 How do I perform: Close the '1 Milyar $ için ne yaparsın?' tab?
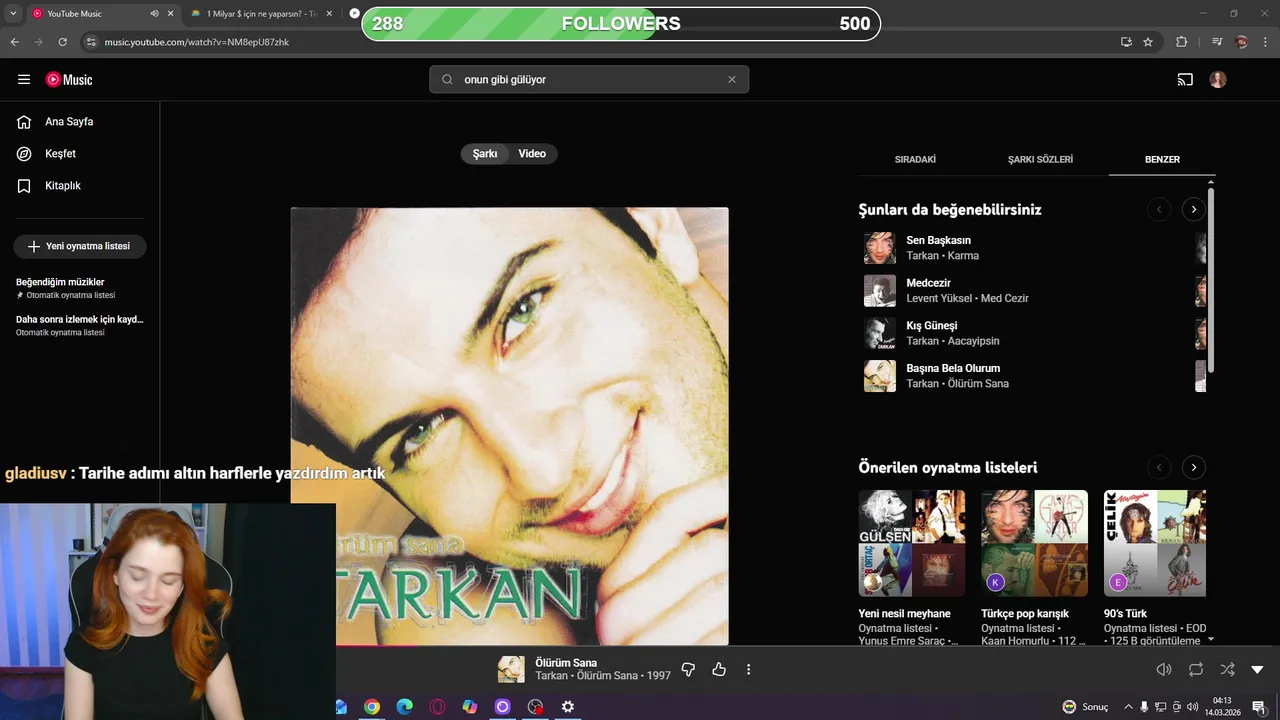tap(328, 14)
